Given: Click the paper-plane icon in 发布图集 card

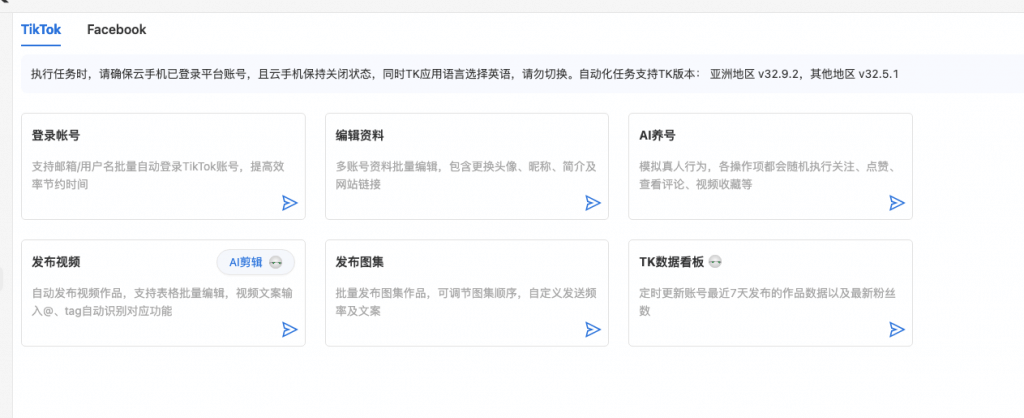Looking at the screenshot, I should click(593, 329).
